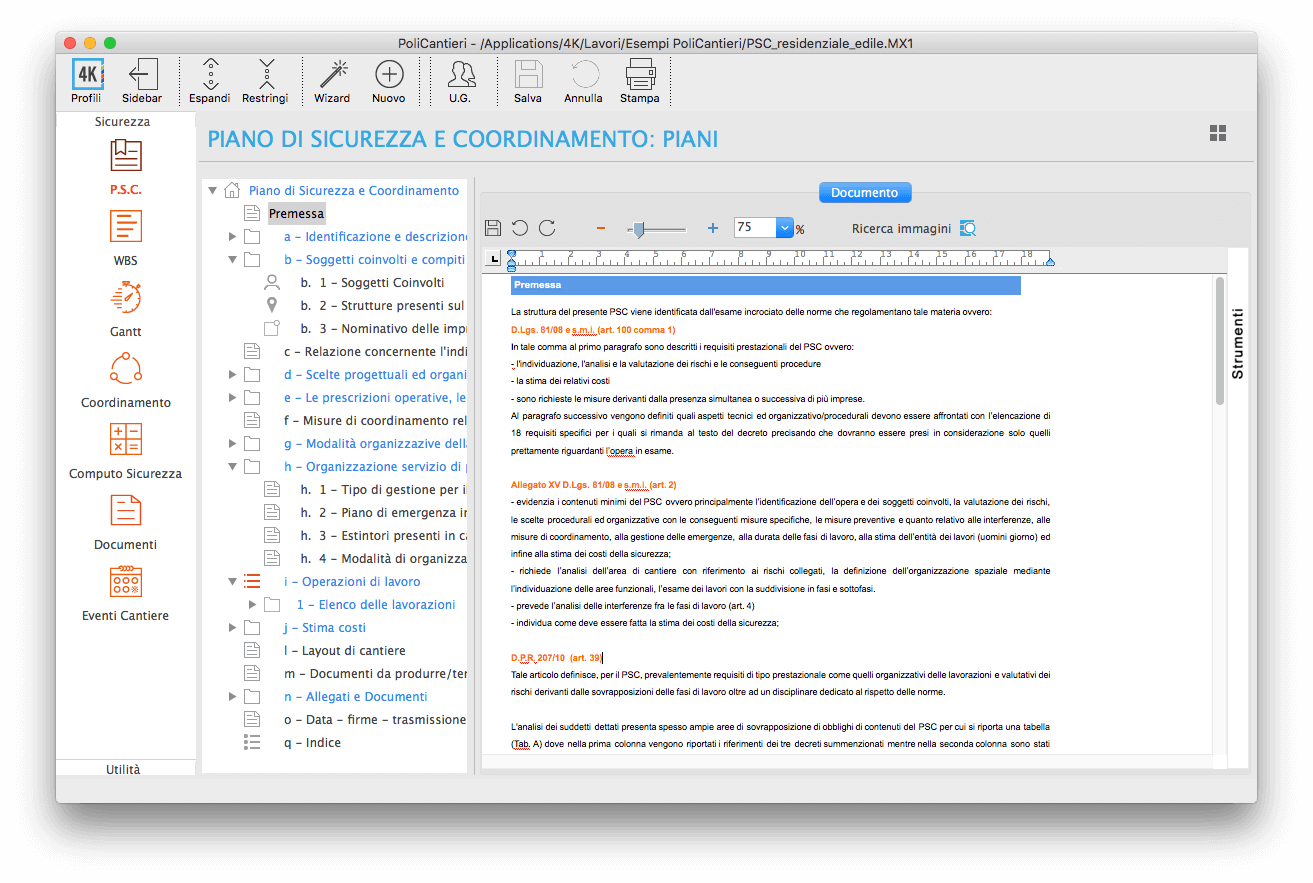
Task: Click the plus zoom-in icon
Action: coord(713,228)
